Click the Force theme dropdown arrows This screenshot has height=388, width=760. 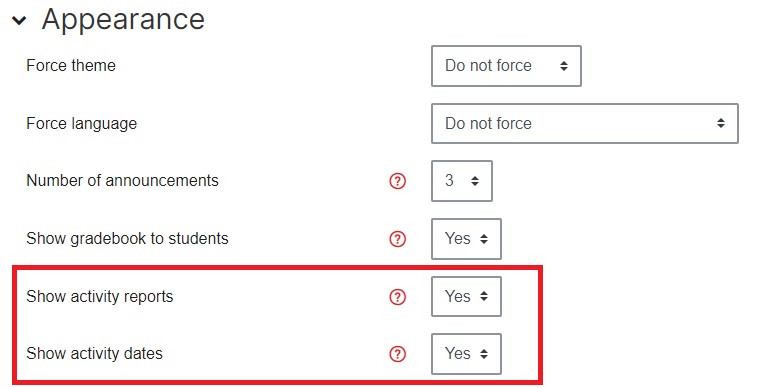tap(564, 66)
